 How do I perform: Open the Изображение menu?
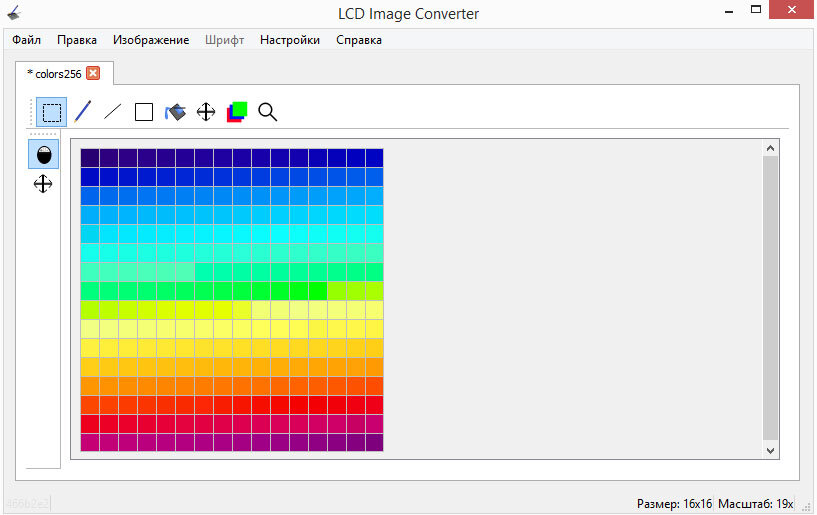(151, 40)
